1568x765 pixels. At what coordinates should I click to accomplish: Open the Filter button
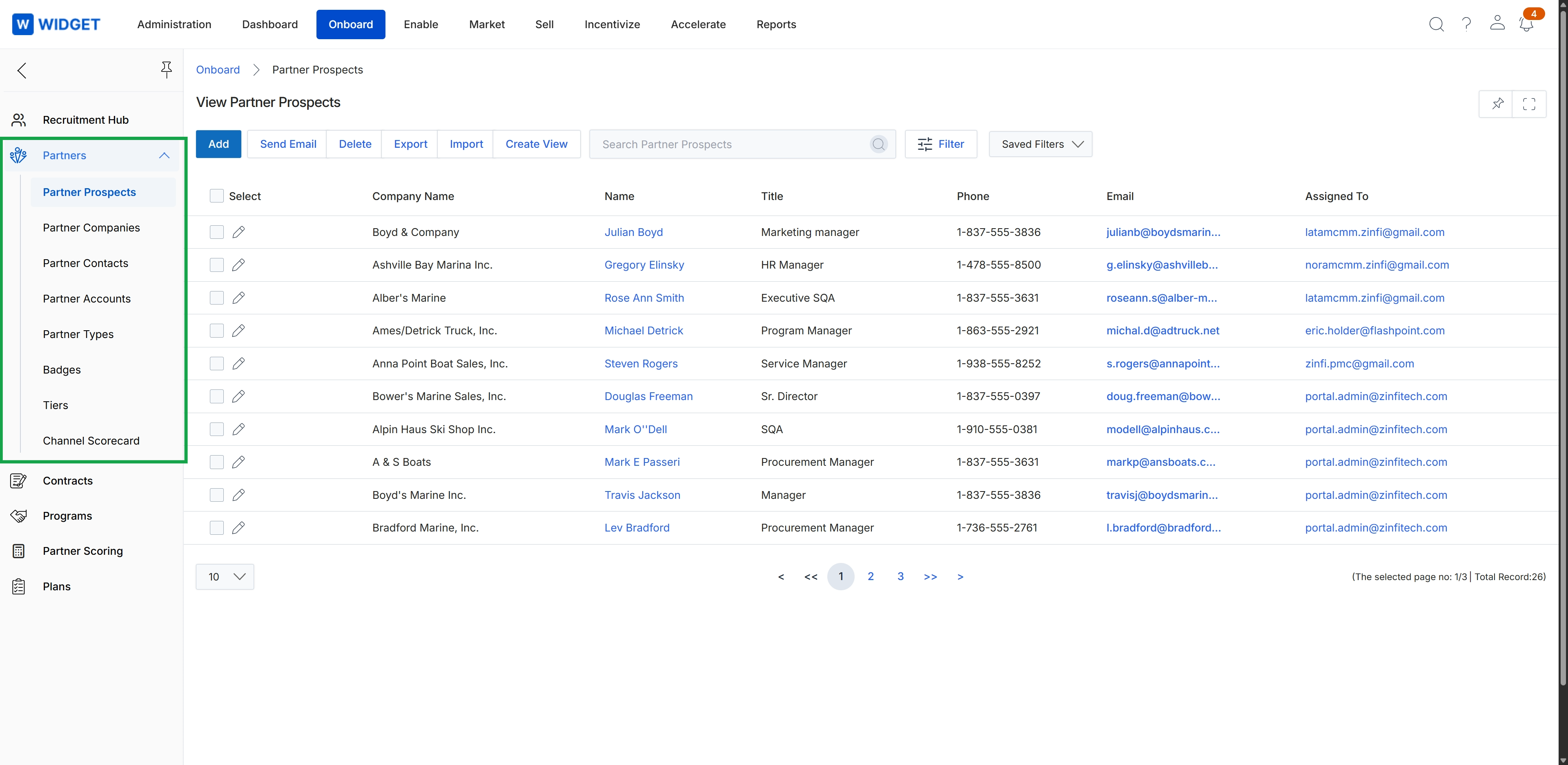[x=940, y=144]
